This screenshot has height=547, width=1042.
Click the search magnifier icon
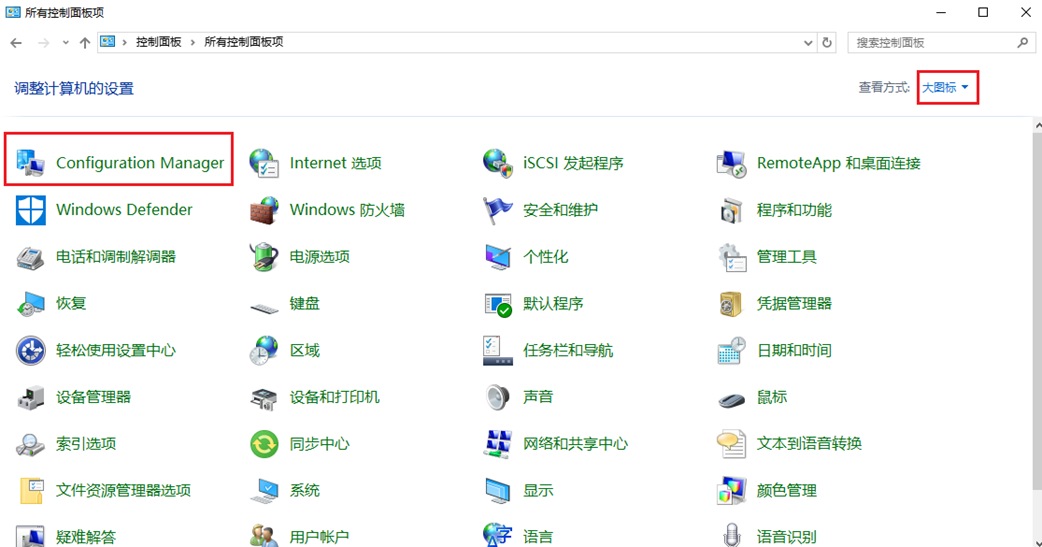(1023, 43)
